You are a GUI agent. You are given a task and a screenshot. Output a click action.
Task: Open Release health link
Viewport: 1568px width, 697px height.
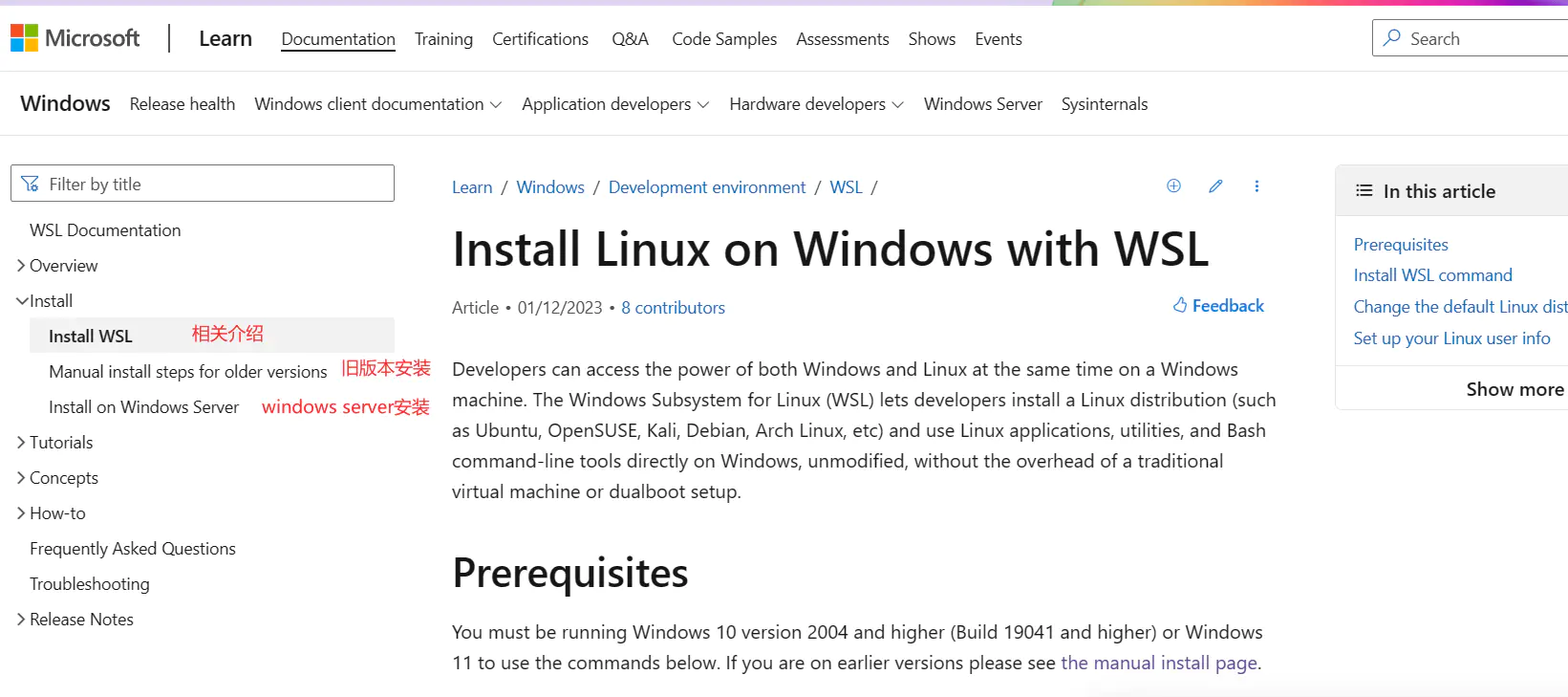183,104
